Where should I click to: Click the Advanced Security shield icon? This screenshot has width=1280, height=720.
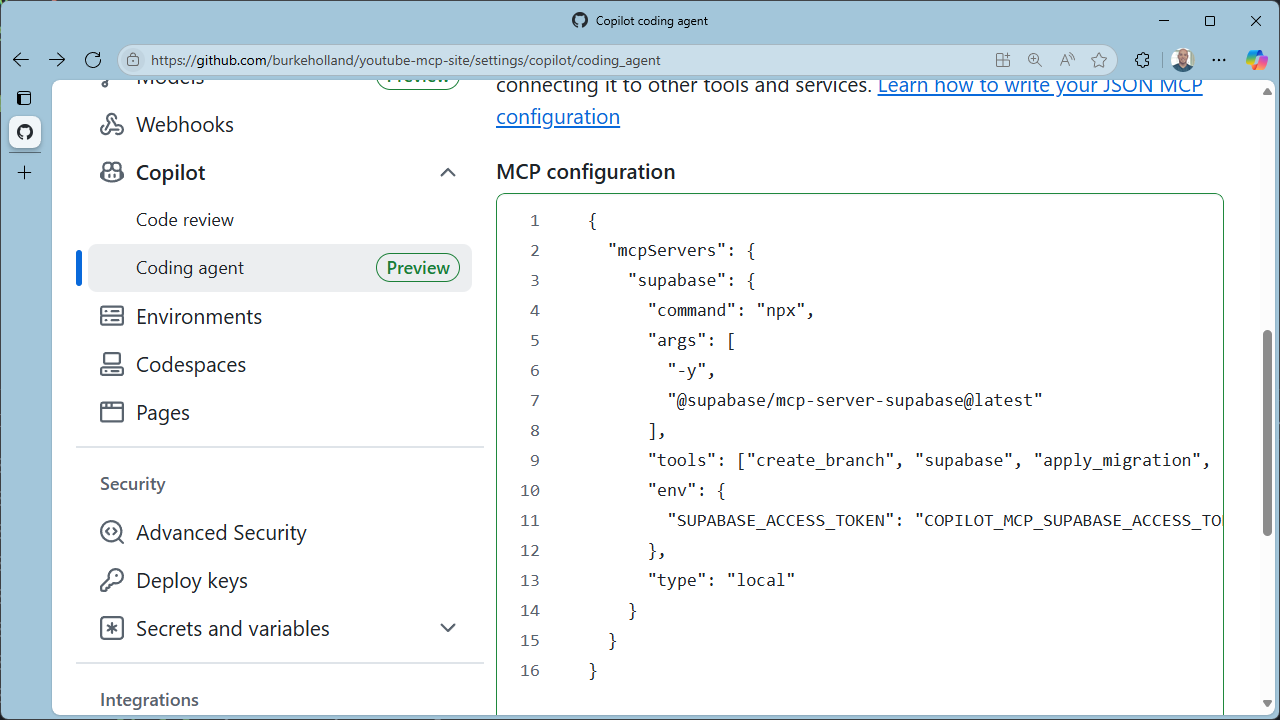click(x=111, y=532)
